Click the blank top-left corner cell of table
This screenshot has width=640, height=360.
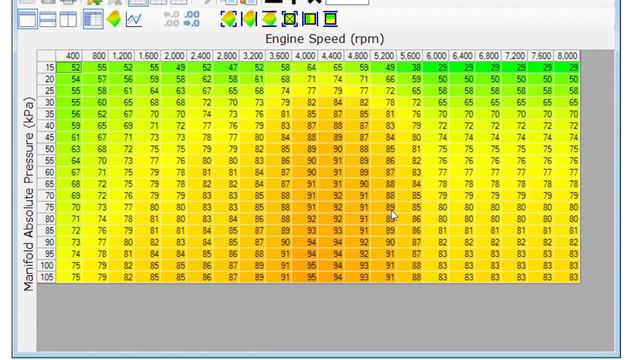[46, 56]
